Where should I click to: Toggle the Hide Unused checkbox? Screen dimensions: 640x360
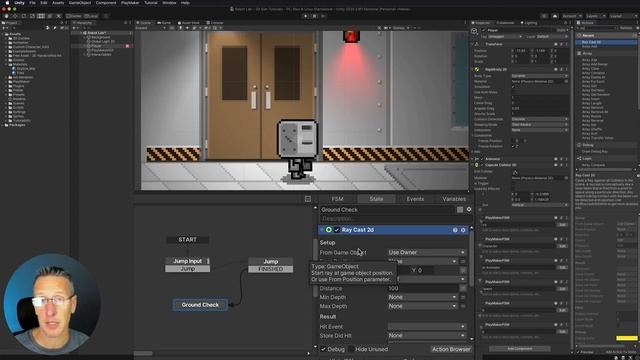point(351,349)
